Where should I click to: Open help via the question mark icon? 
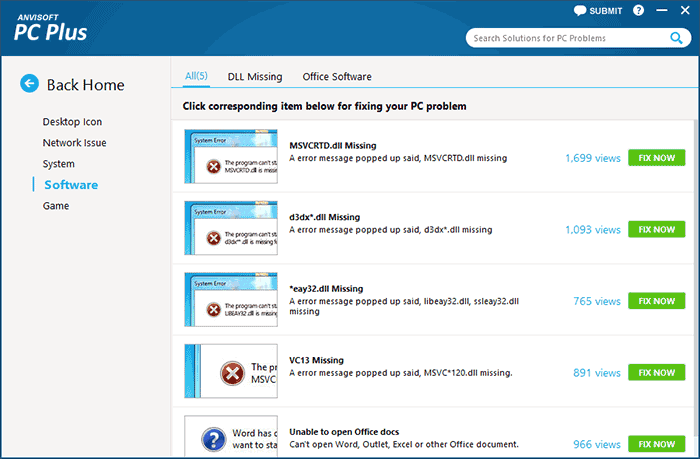[639, 11]
